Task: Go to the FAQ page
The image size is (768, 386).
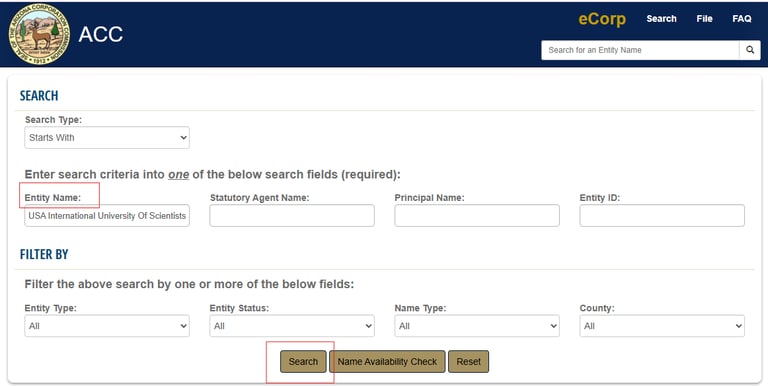Action: tap(742, 19)
